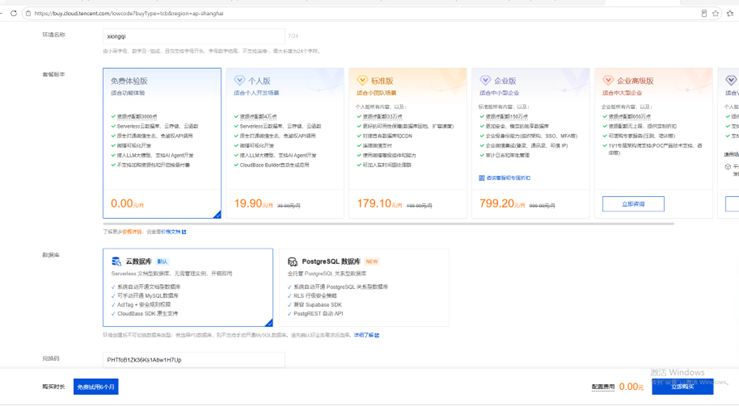The height and width of the screenshot is (406, 739).
Task: Choose the PostgreSQL 数据库 option
Action: (364, 287)
